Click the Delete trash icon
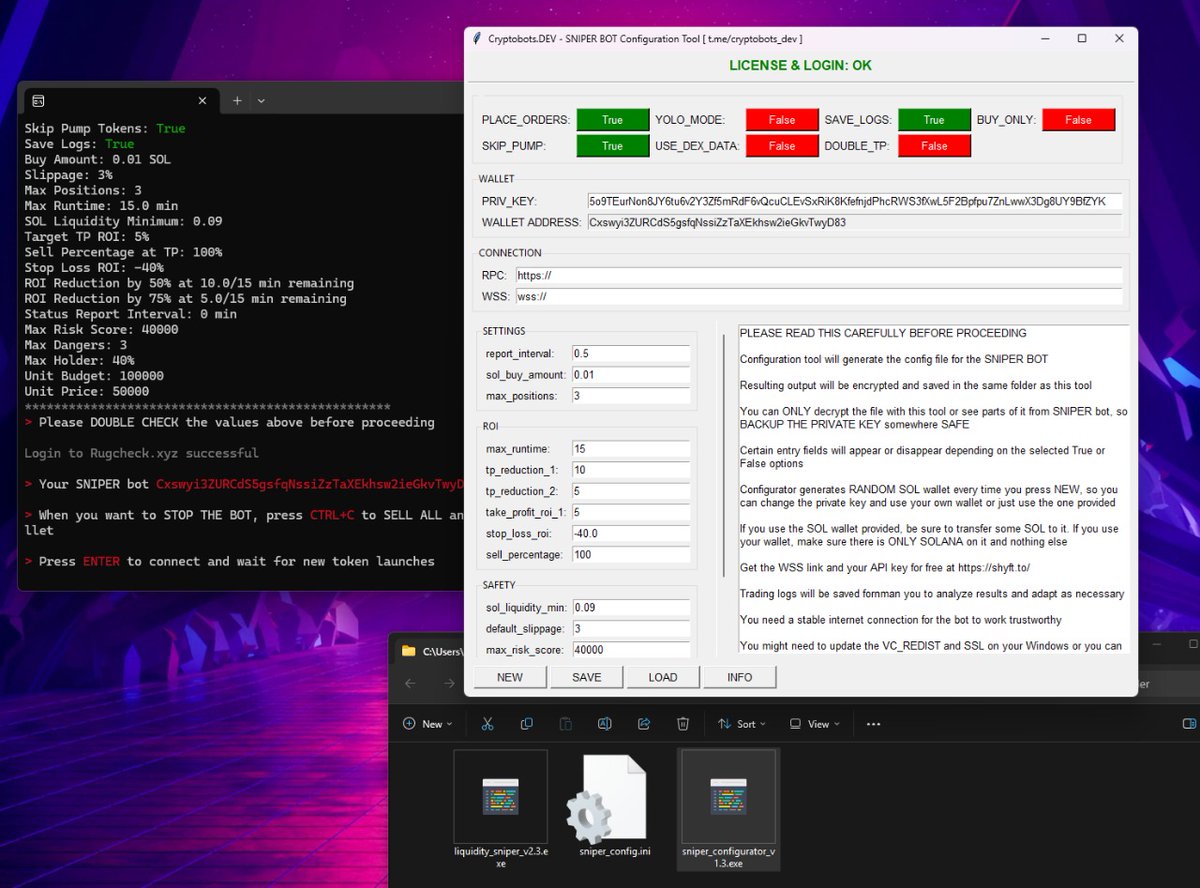This screenshot has height=888, width=1200. click(x=683, y=724)
